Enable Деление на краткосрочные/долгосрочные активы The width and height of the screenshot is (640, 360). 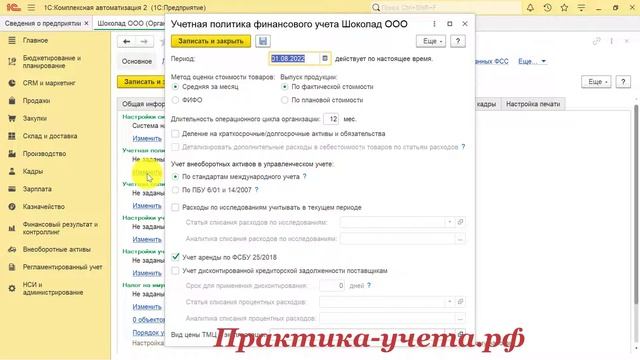[x=176, y=133]
